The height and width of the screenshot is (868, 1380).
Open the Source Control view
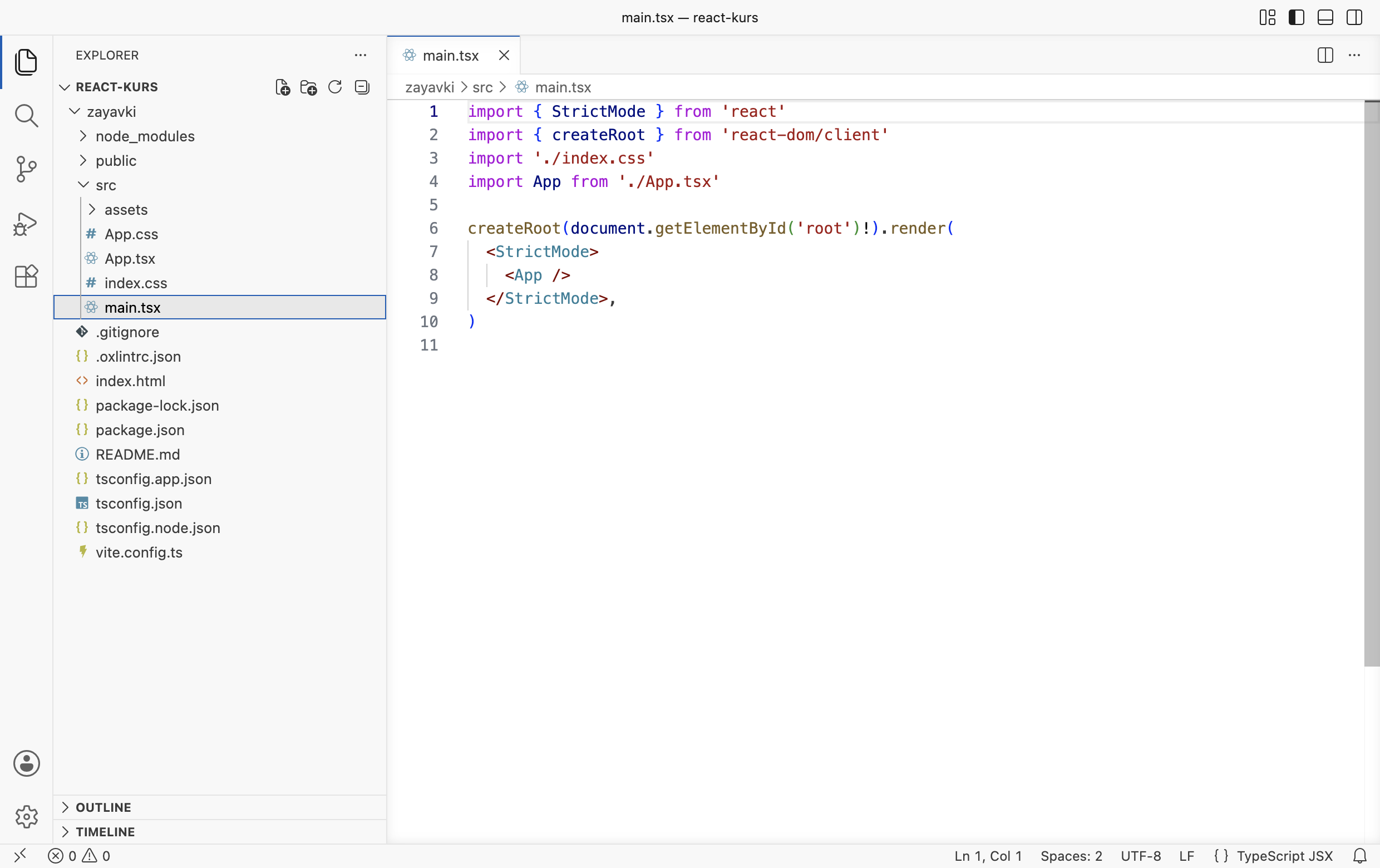point(26,170)
